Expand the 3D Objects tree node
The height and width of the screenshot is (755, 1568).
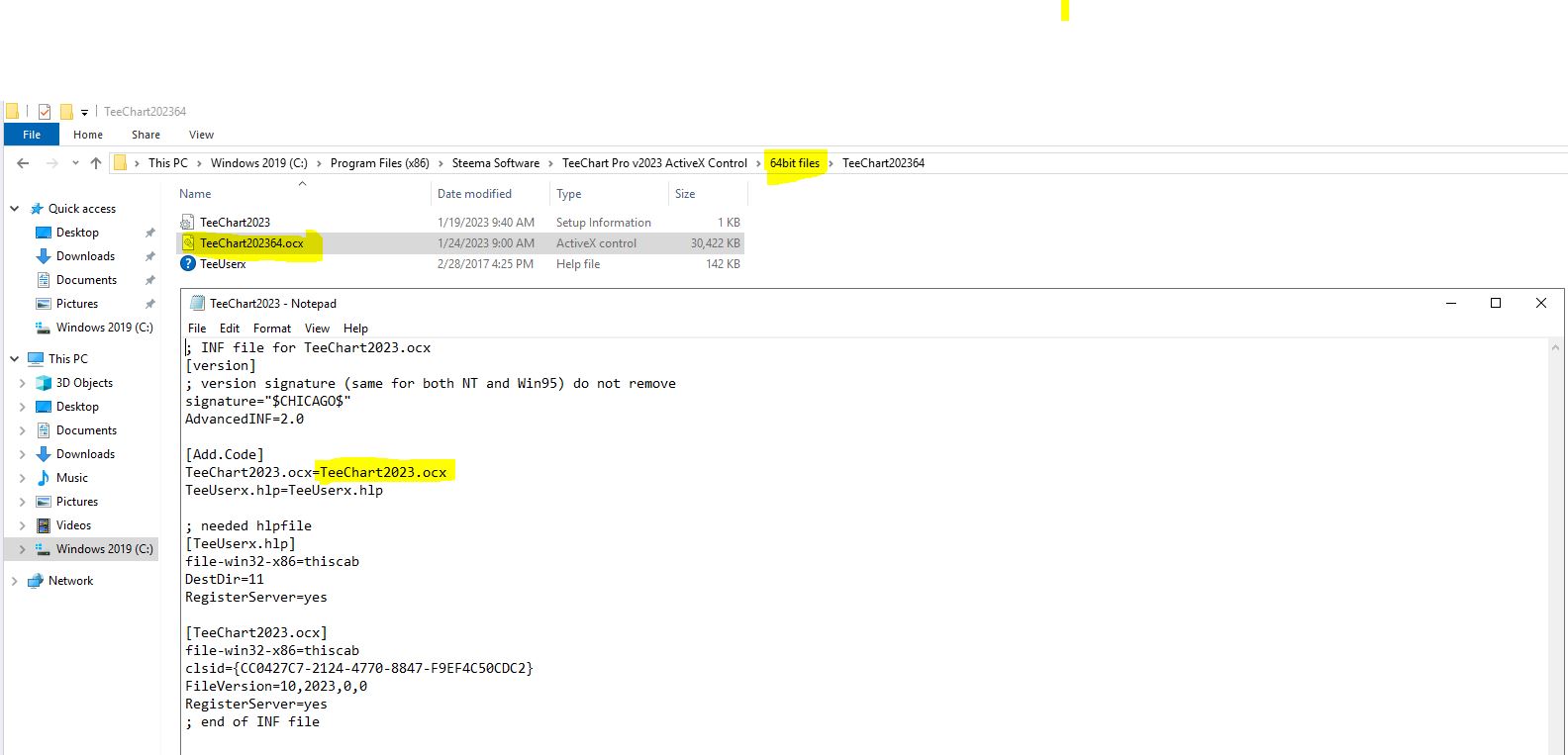(x=23, y=383)
